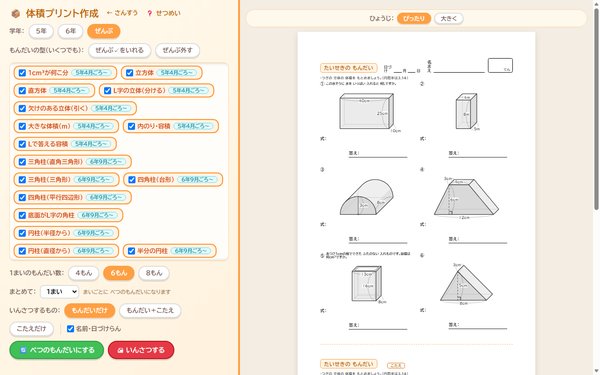Select the 5年 grade filter

[x=41, y=31]
